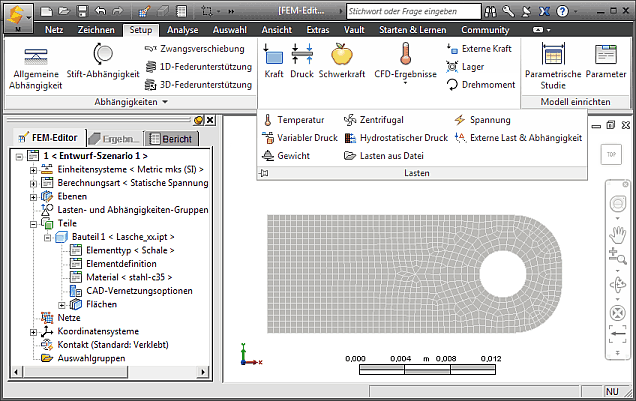Expand the Einheitensysteme tree node
Image resolution: width=636 pixels, height=401 pixels.
coord(34,170)
